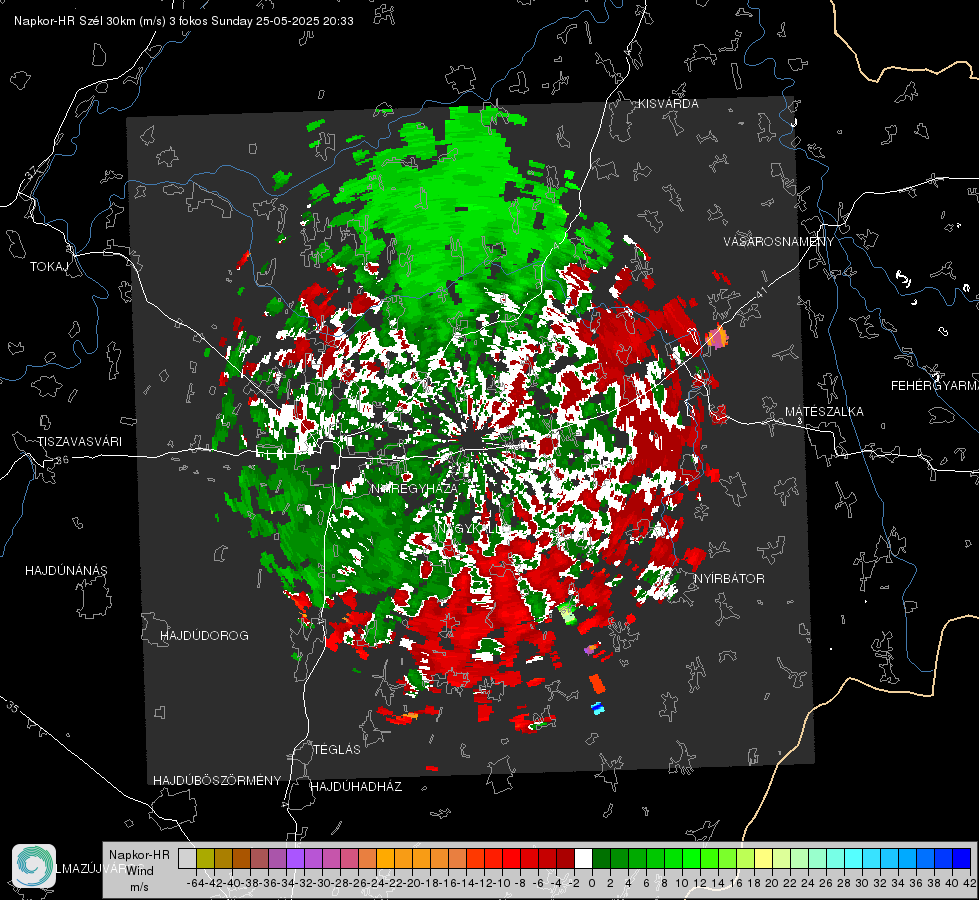The height and width of the screenshot is (900, 979).
Task: Click the TISZAVASVÁRI town label
Action: [x=79, y=442]
